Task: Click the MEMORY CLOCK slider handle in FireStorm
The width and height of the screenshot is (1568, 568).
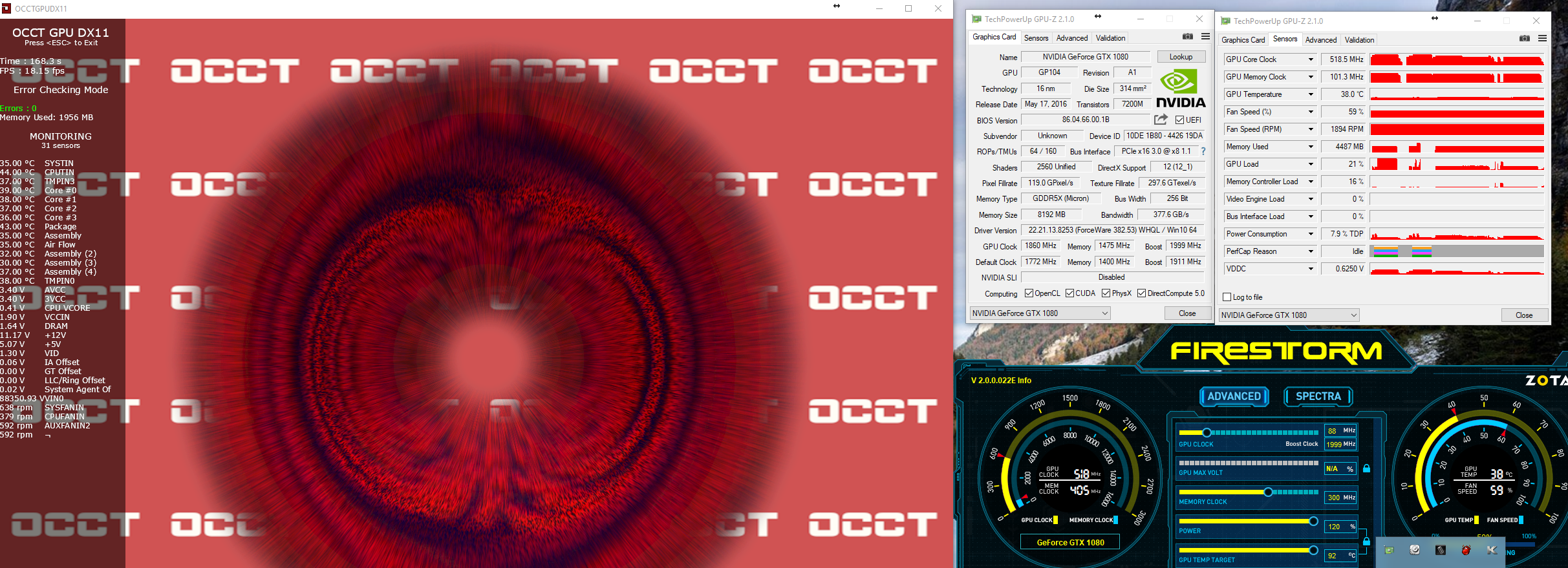Action: [x=1268, y=492]
